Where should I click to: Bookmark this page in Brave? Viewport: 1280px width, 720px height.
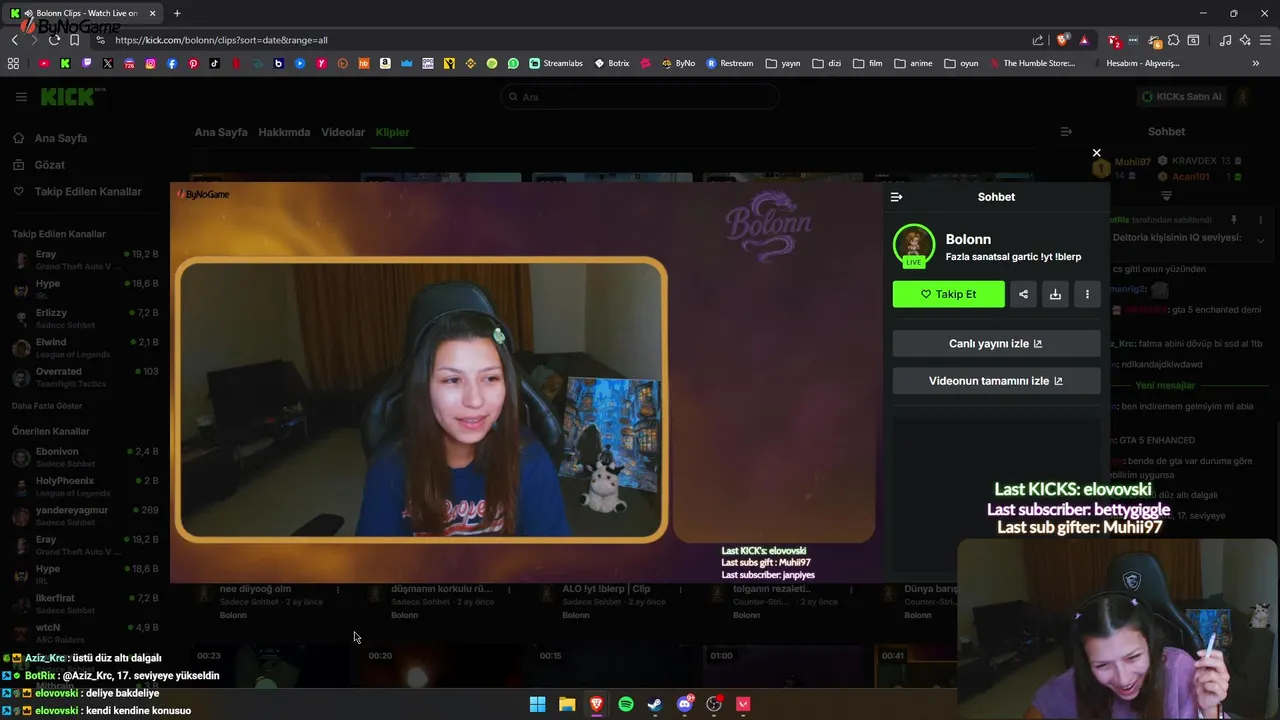coord(74,40)
